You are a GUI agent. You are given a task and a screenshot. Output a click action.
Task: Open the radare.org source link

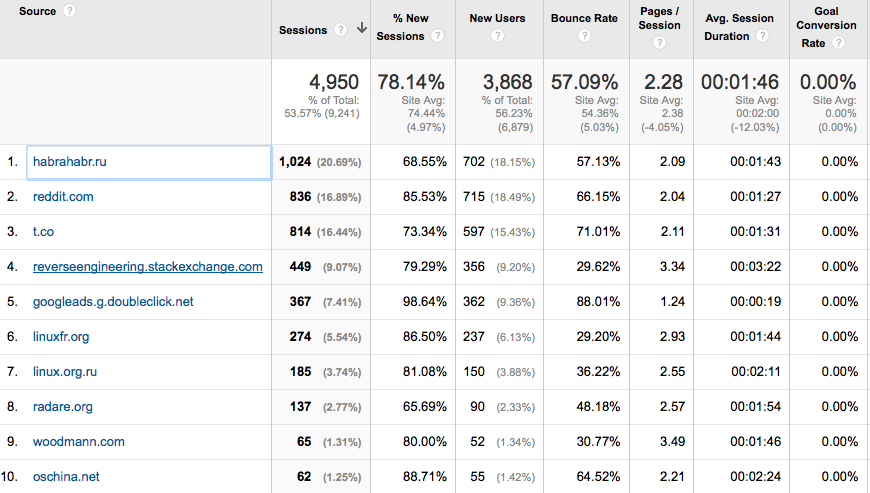coord(63,406)
